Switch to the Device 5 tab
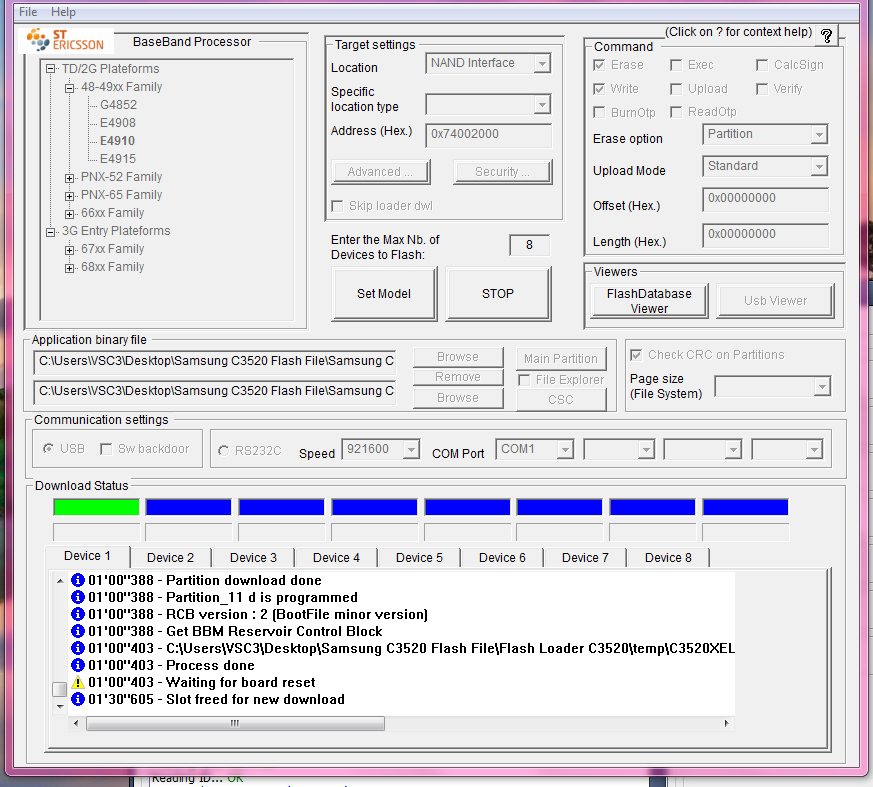The image size is (873, 787). click(419, 558)
